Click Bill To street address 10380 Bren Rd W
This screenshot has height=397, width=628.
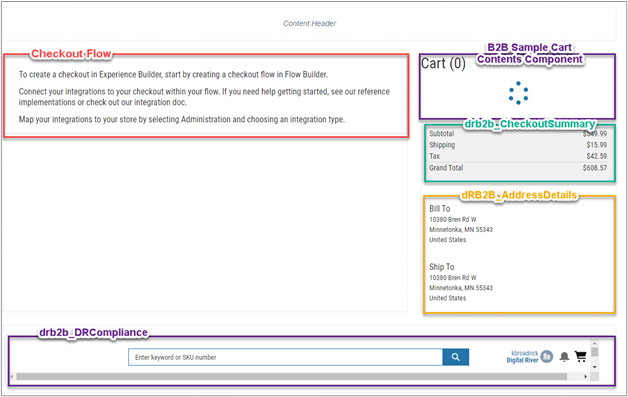453,220
